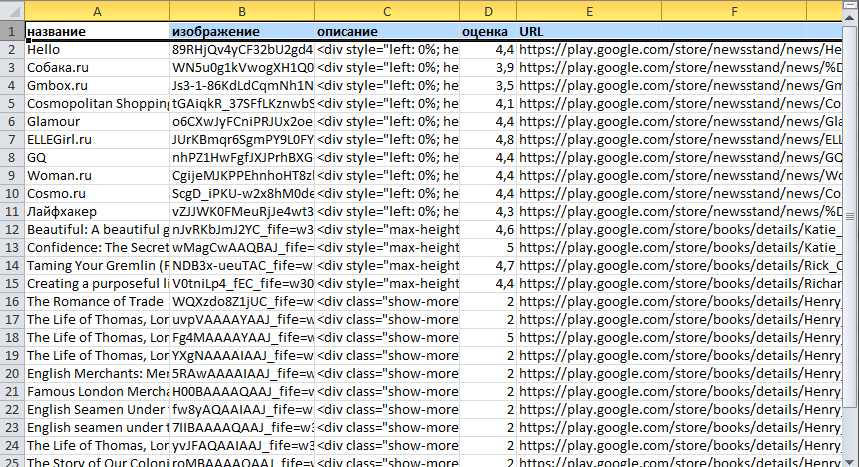Click the scrollbar up arrow
This screenshot has height=467, width=859.
pyautogui.click(x=850, y=18)
